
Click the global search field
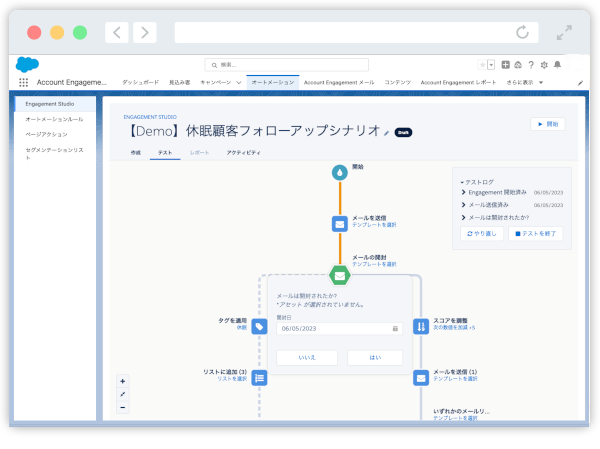coord(287,65)
